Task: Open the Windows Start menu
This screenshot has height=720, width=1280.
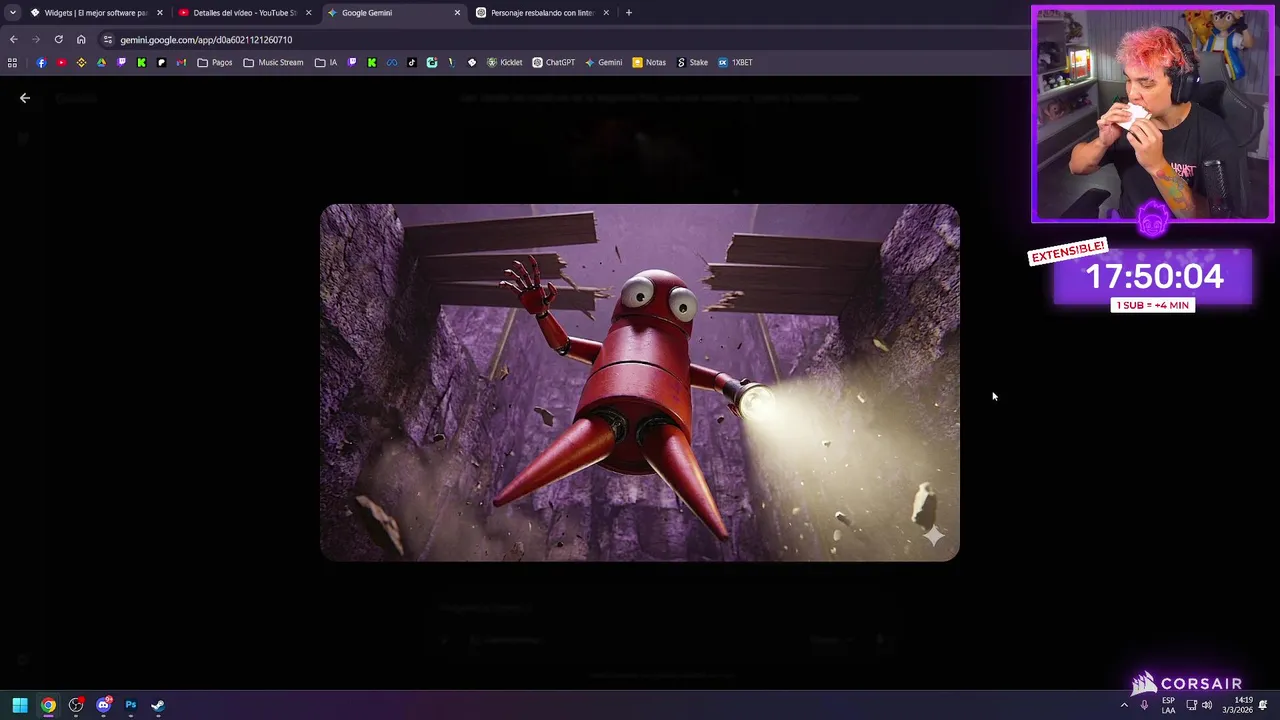Action: coord(20,705)
